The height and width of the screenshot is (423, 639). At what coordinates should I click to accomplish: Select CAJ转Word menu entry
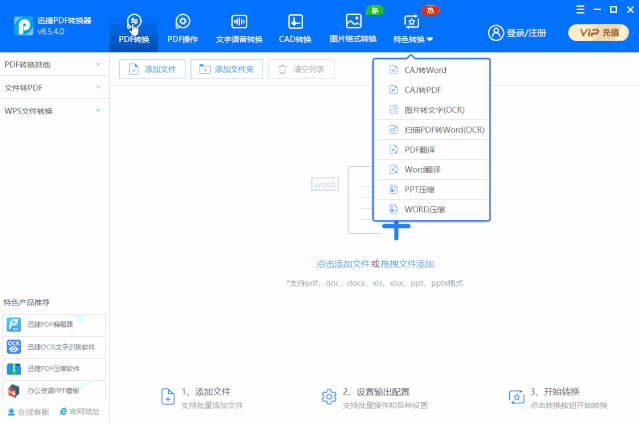432,70
